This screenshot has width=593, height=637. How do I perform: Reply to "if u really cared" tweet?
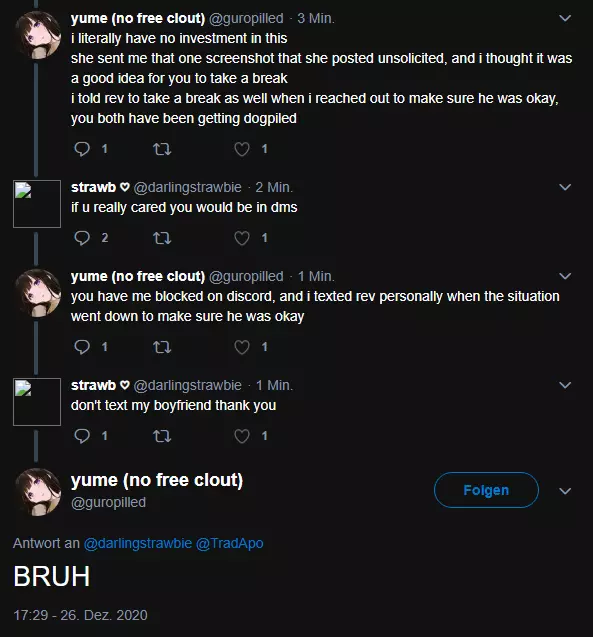(82, 238)
